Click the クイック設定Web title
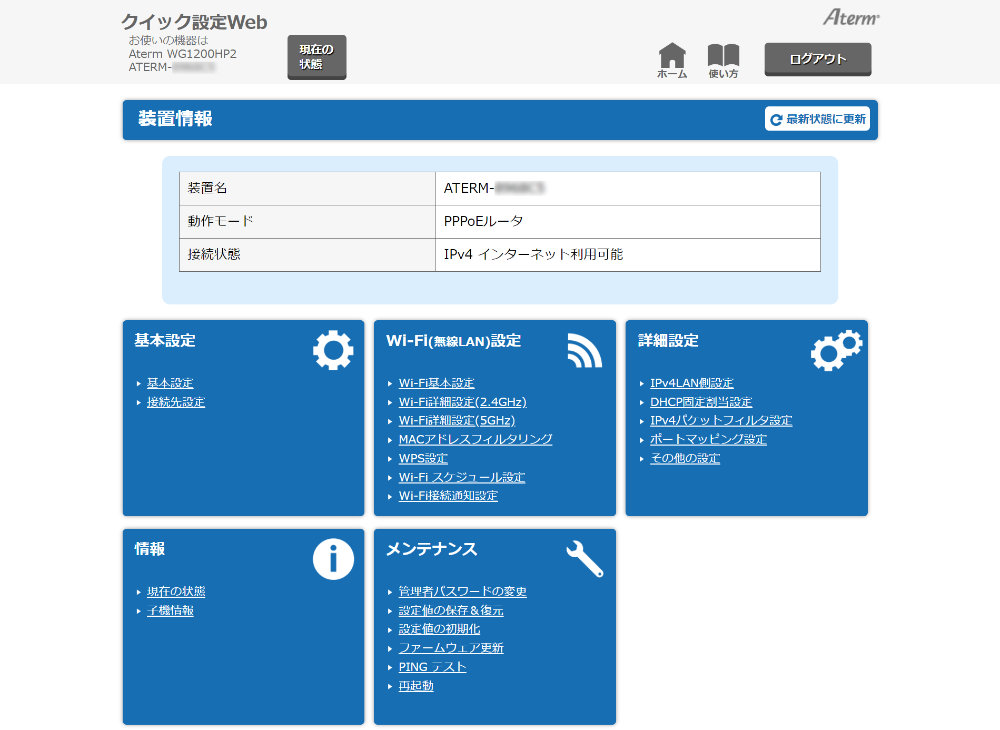Viewport: 1000px width, 730px height. point(195,22)
